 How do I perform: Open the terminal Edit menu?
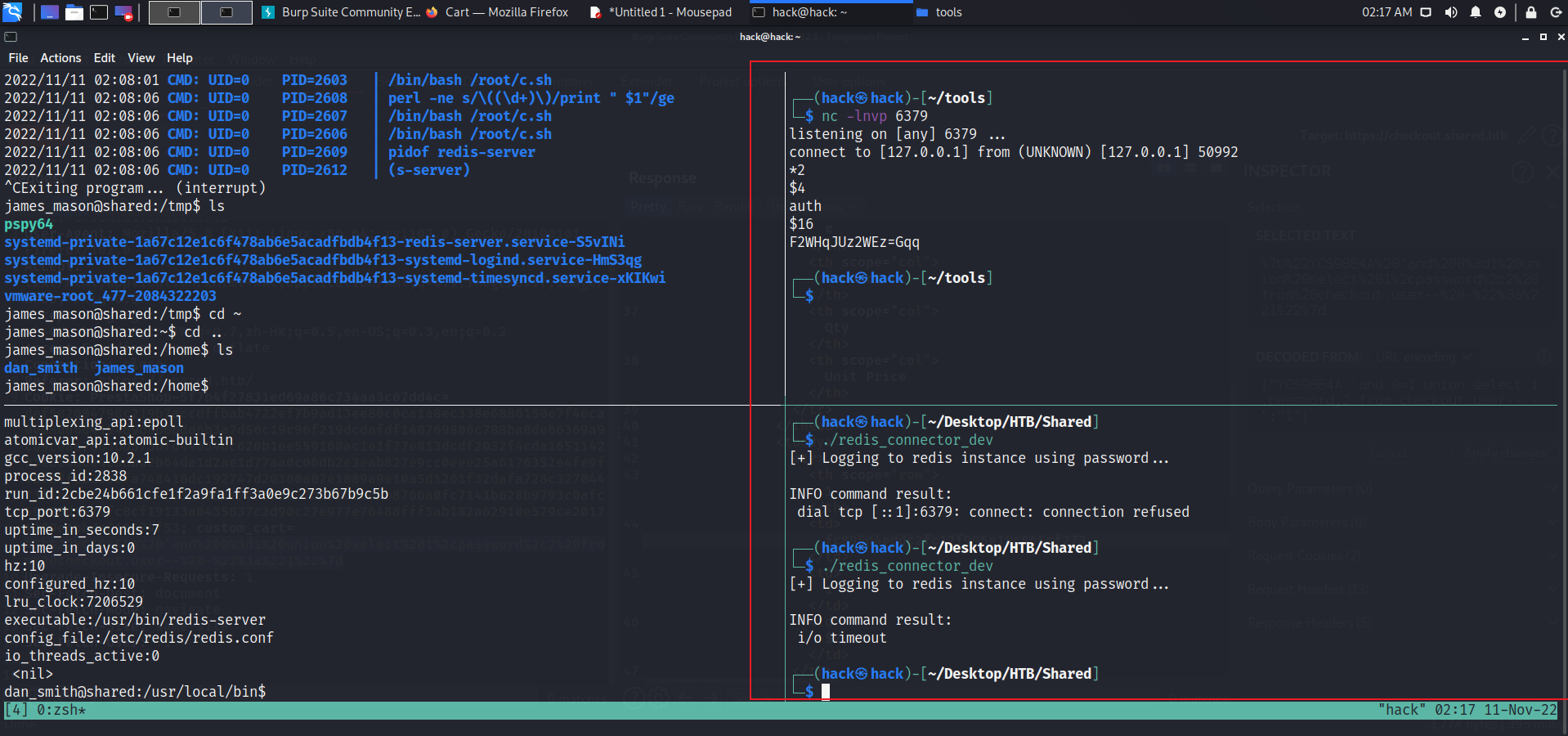click(104, 58)
